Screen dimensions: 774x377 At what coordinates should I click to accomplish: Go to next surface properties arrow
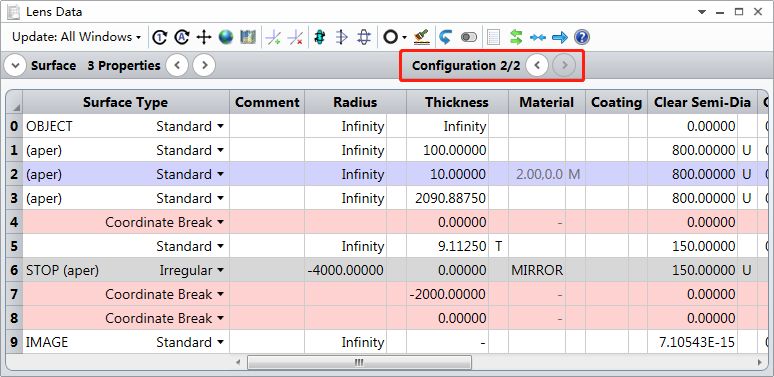click(x=204, y=65)
